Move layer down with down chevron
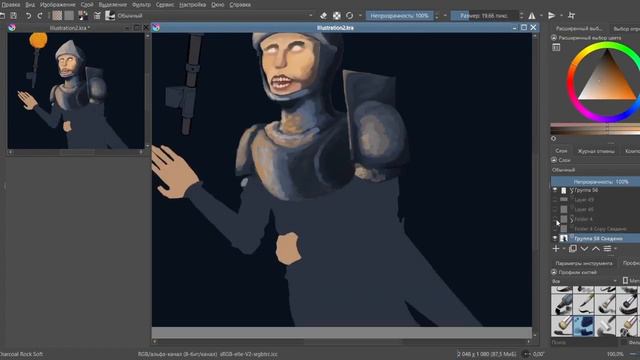Viewport: 640px width, 360px height. click(x=584, y=249)
